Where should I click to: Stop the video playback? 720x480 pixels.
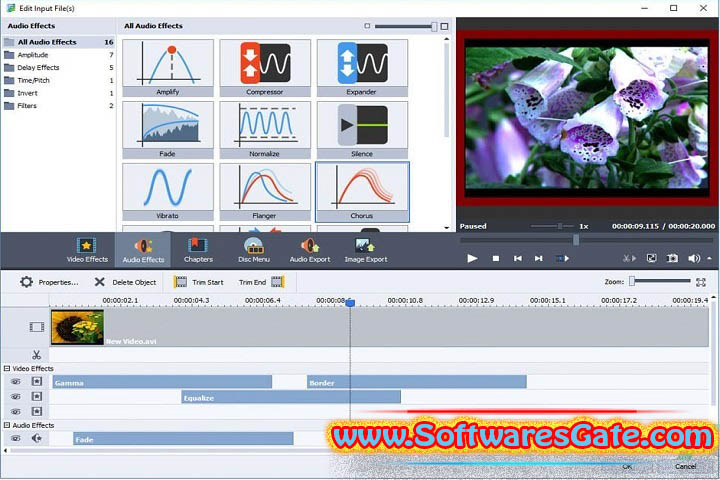[x=495, y=259]
